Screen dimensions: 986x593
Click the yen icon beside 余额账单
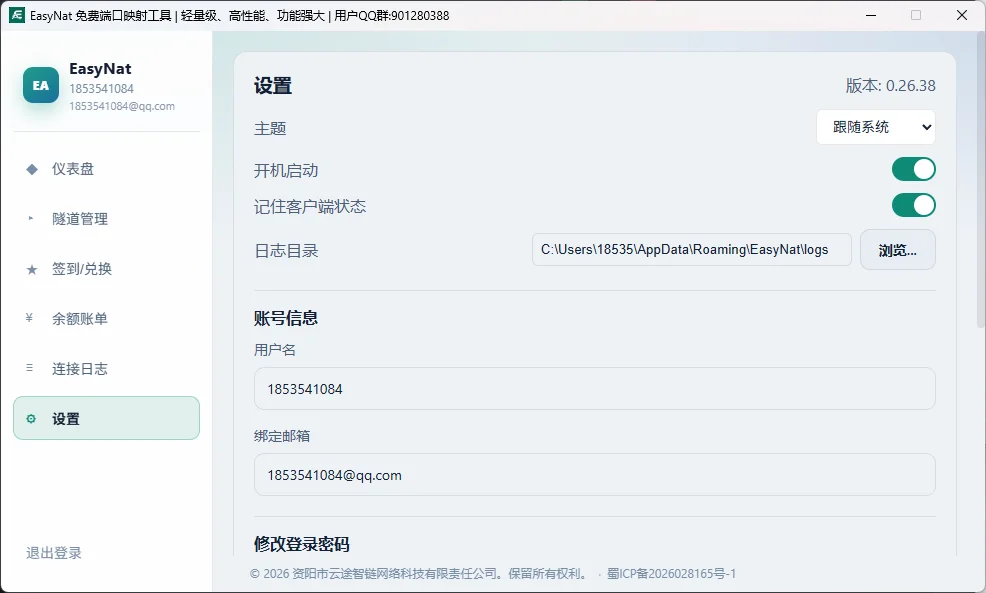click(29, 318)
